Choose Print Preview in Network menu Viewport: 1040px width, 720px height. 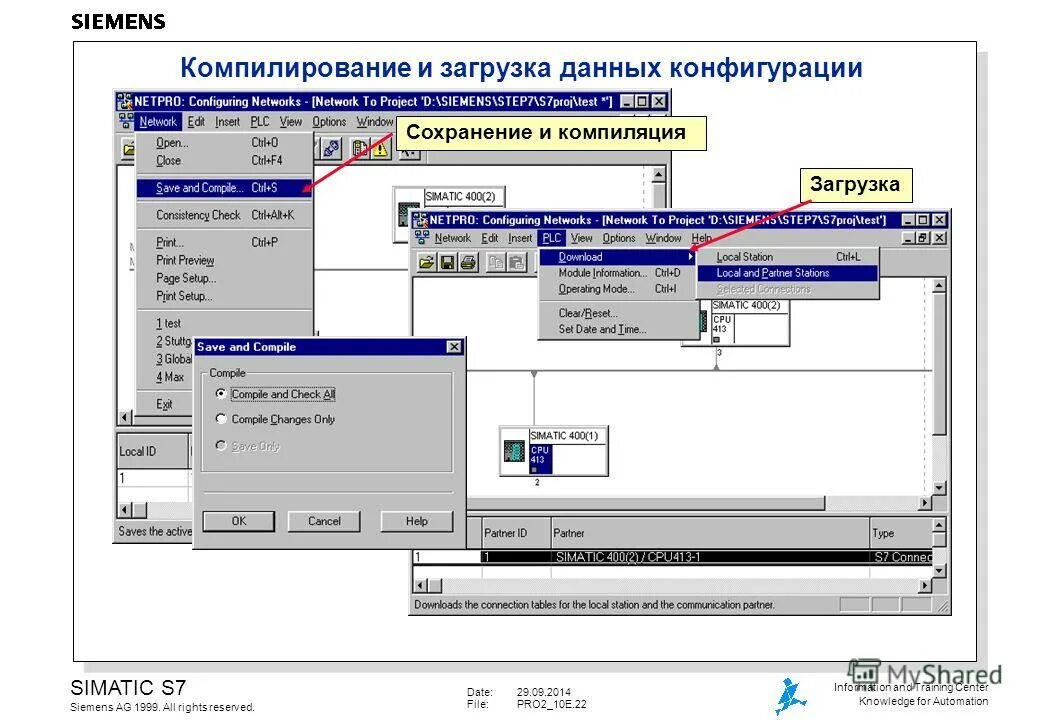click(x=224, y=260)
